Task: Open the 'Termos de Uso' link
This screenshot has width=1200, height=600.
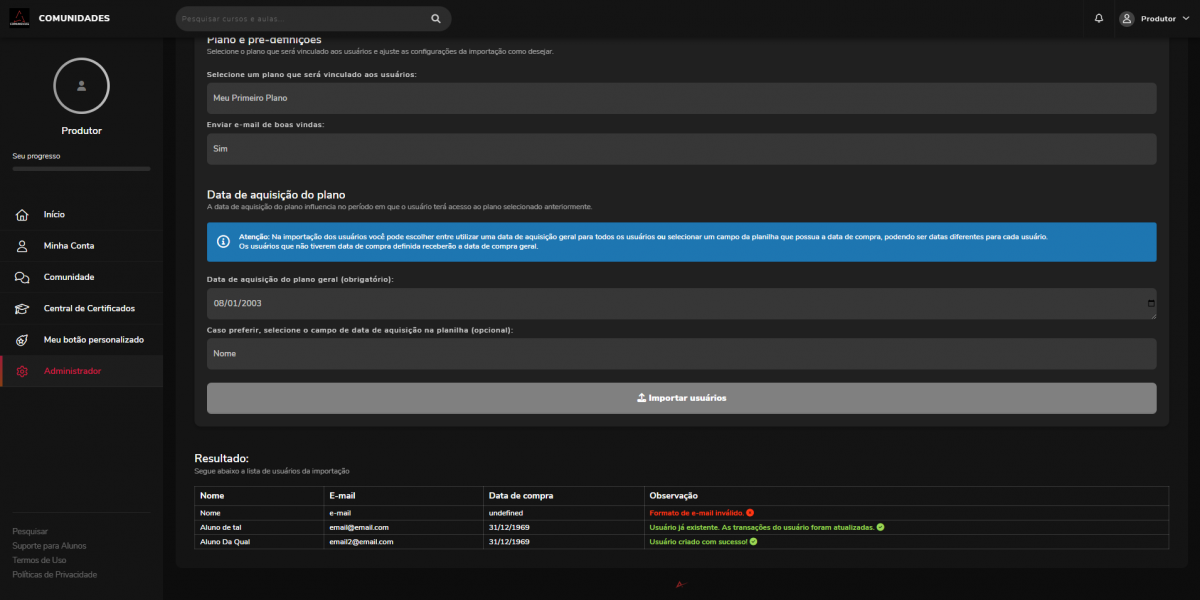Action: pos(39,560)
